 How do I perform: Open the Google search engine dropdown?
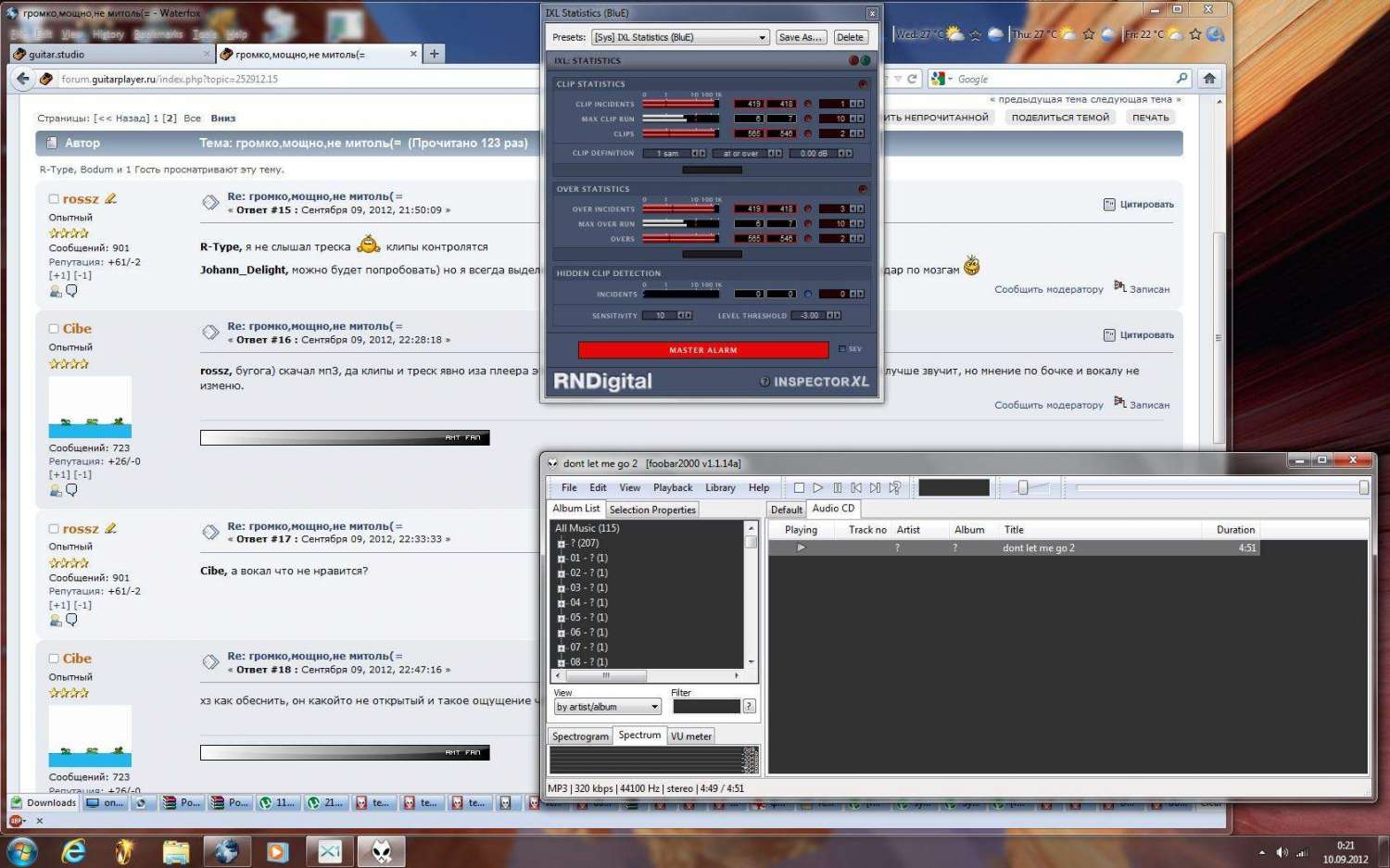click(941, 79)
